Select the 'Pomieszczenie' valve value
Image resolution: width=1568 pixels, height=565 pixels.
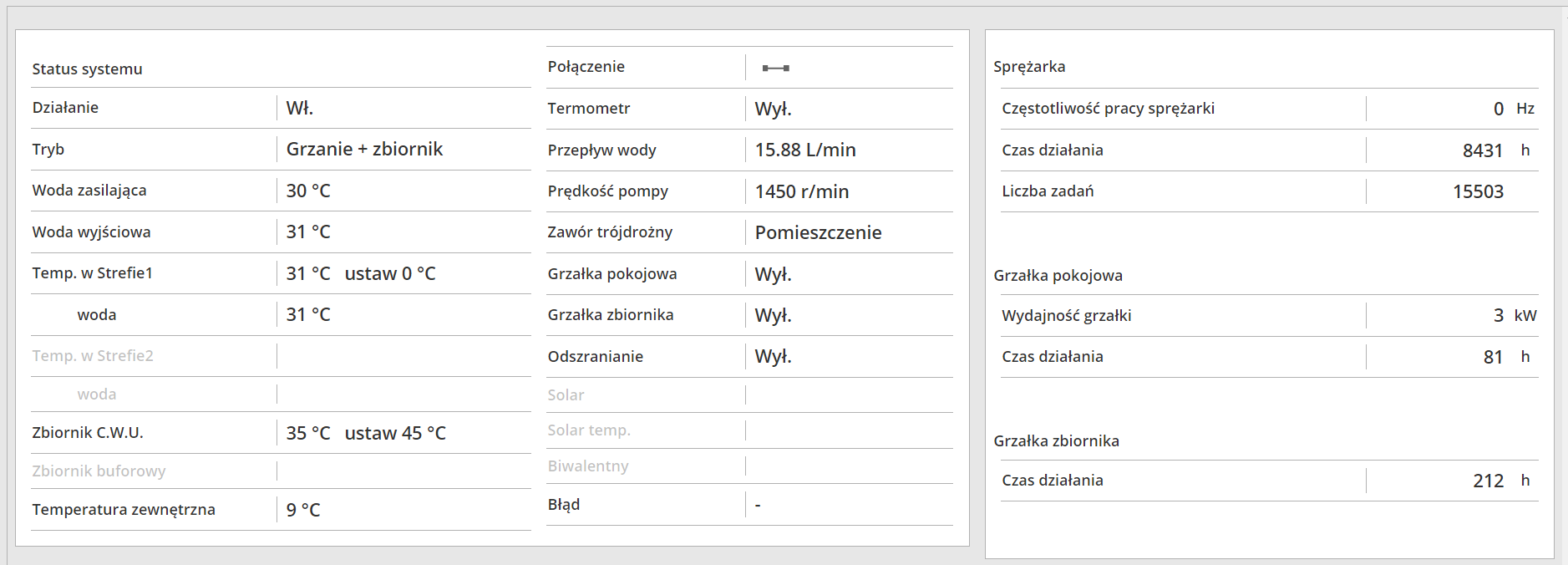(x=818, y=232)
